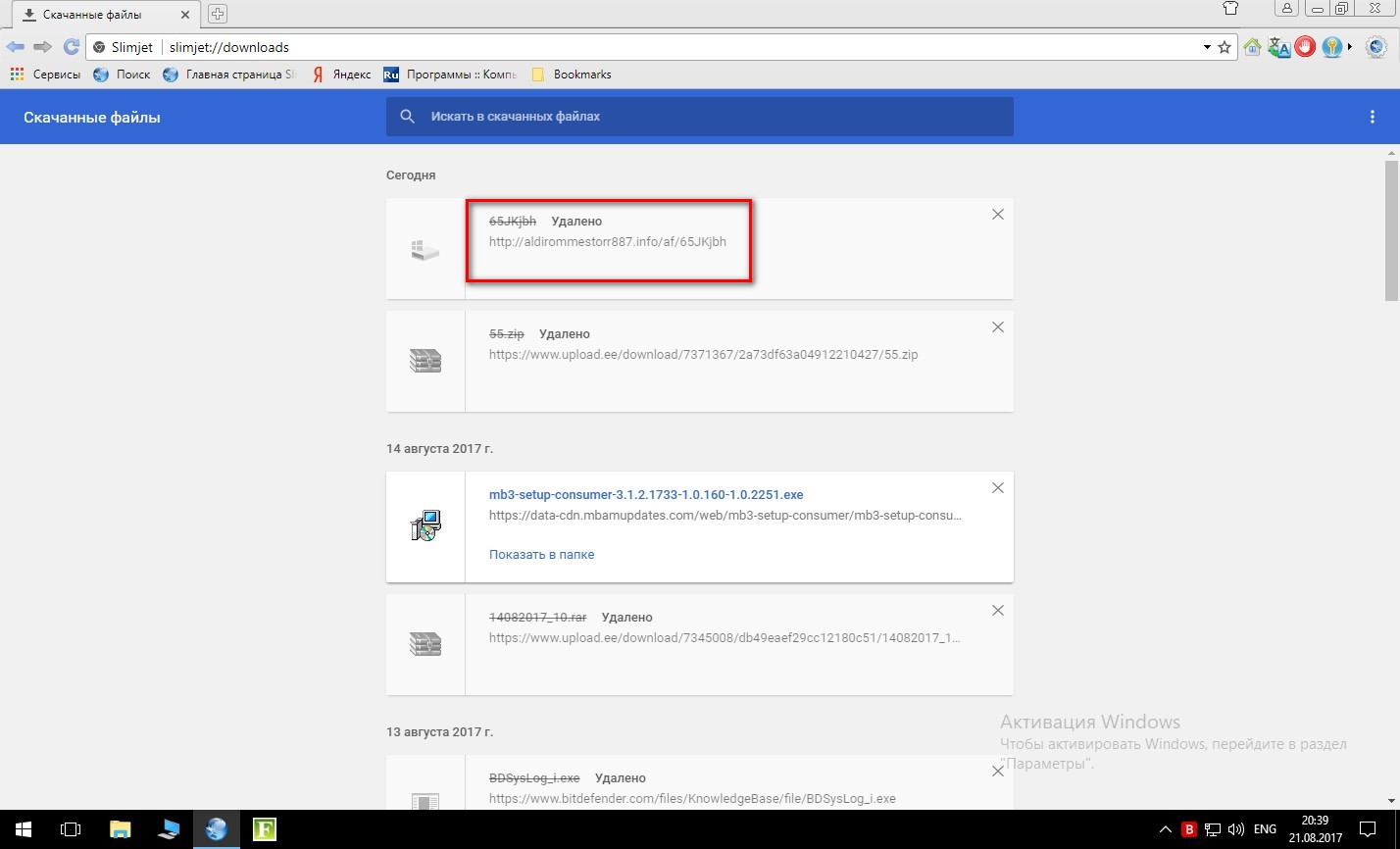Open the Программы :: Компь bookmark
This screenshot has height=849, width=1400.
click(450, 75)
